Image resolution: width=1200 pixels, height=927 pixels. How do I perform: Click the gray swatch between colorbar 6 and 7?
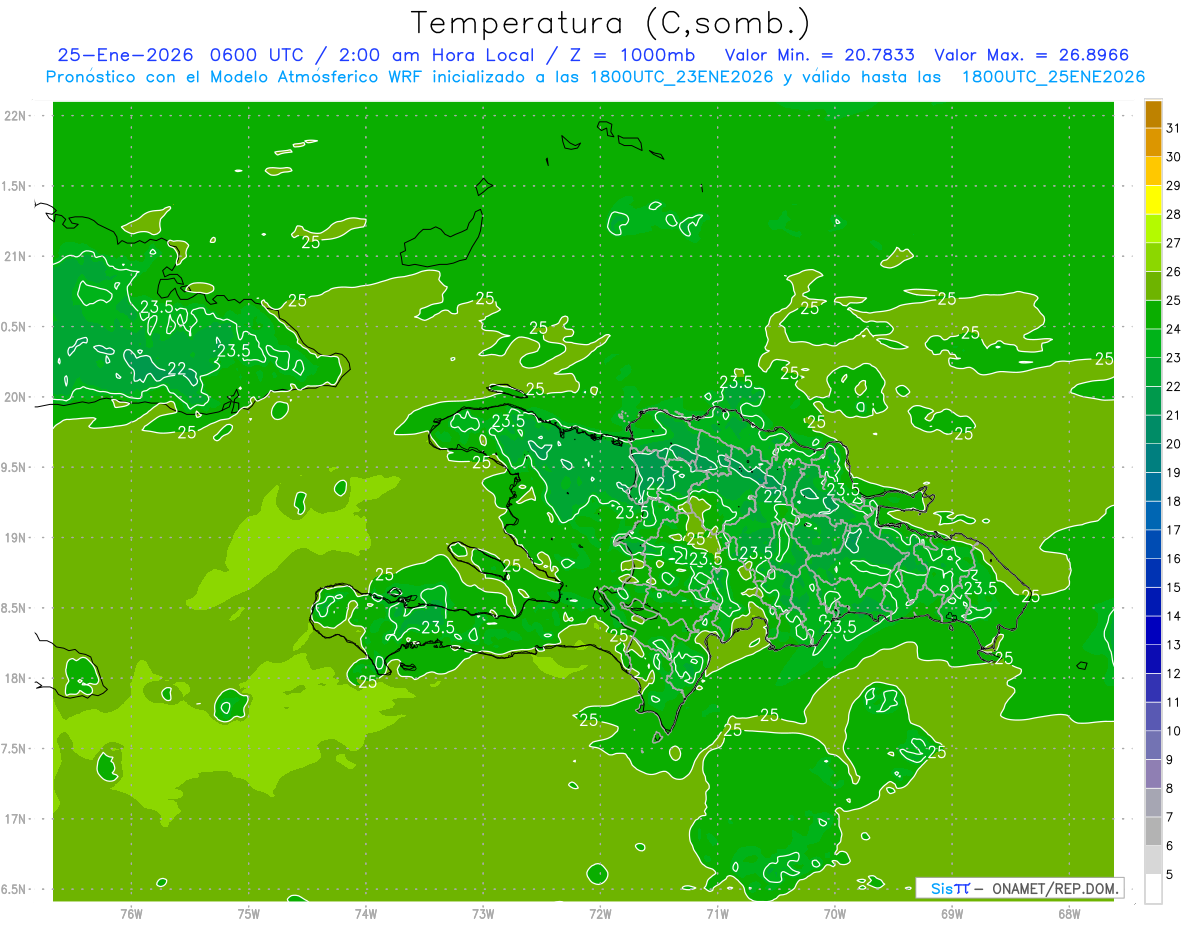(1153, 831)
